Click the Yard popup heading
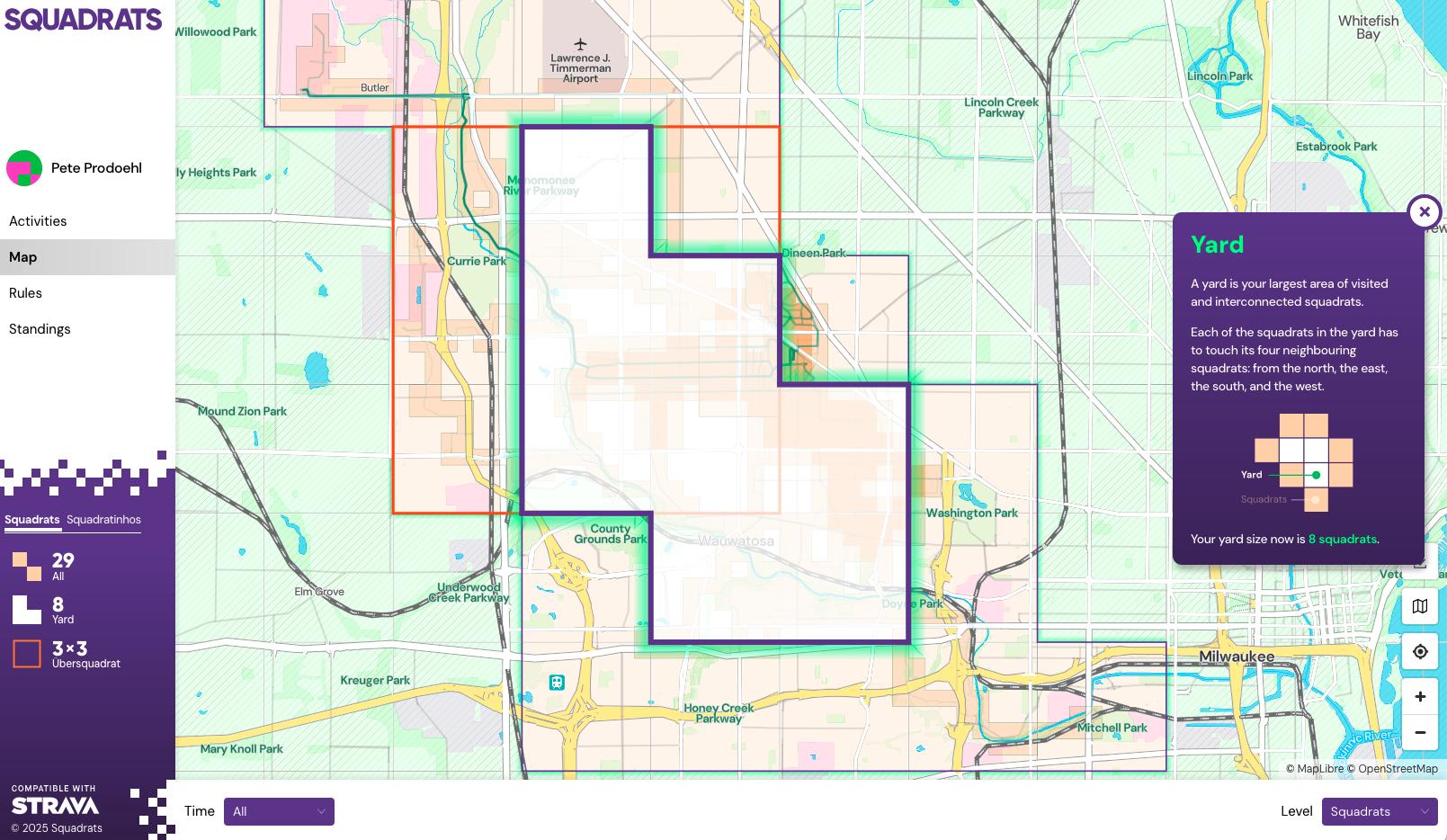1447x840 pixels. pyautogui.click(x=1217, y=245)
